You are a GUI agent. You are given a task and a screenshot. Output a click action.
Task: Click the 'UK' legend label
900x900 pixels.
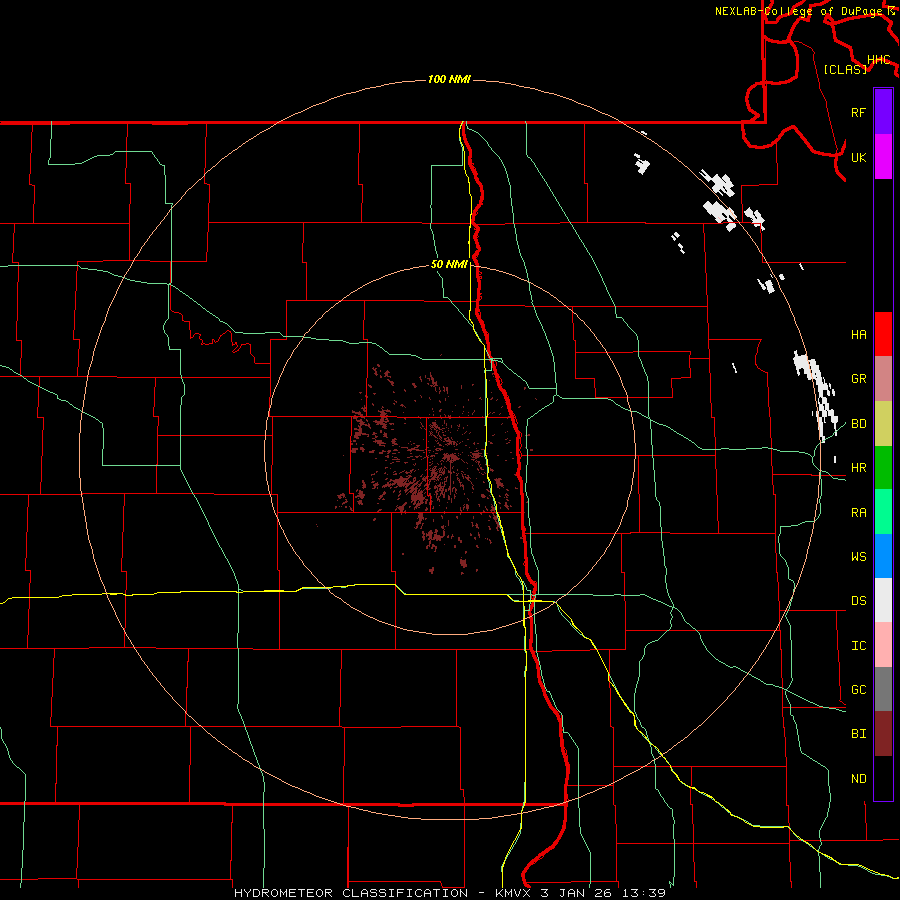(858, 157)
